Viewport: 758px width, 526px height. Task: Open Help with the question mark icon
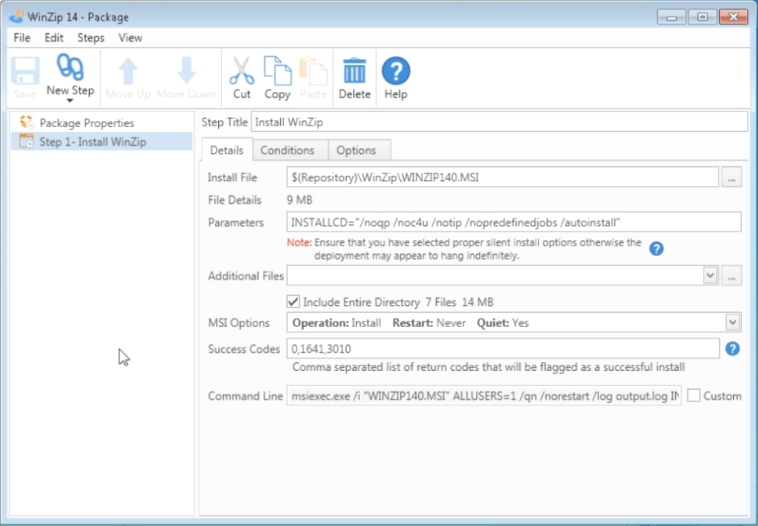click(x=396, y=71)
